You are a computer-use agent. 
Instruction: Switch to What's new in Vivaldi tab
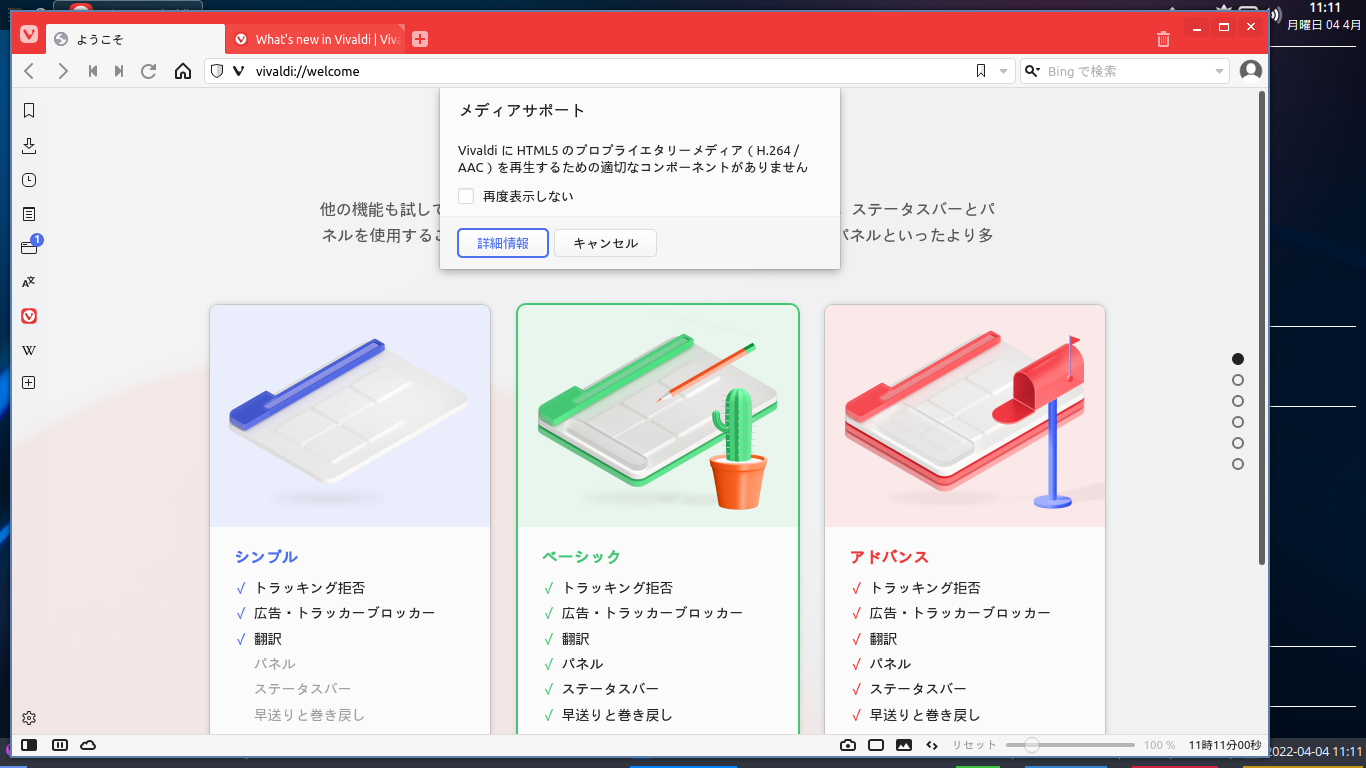(x=316, y=40)
